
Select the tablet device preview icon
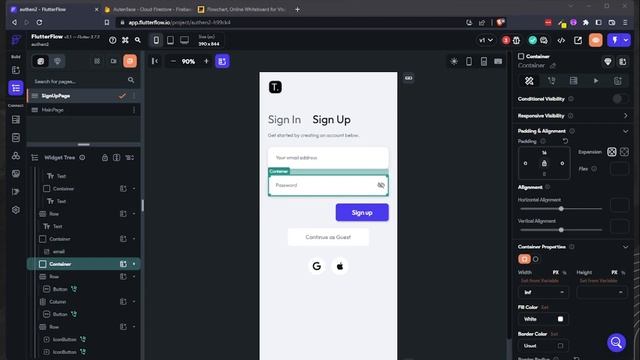170,40
